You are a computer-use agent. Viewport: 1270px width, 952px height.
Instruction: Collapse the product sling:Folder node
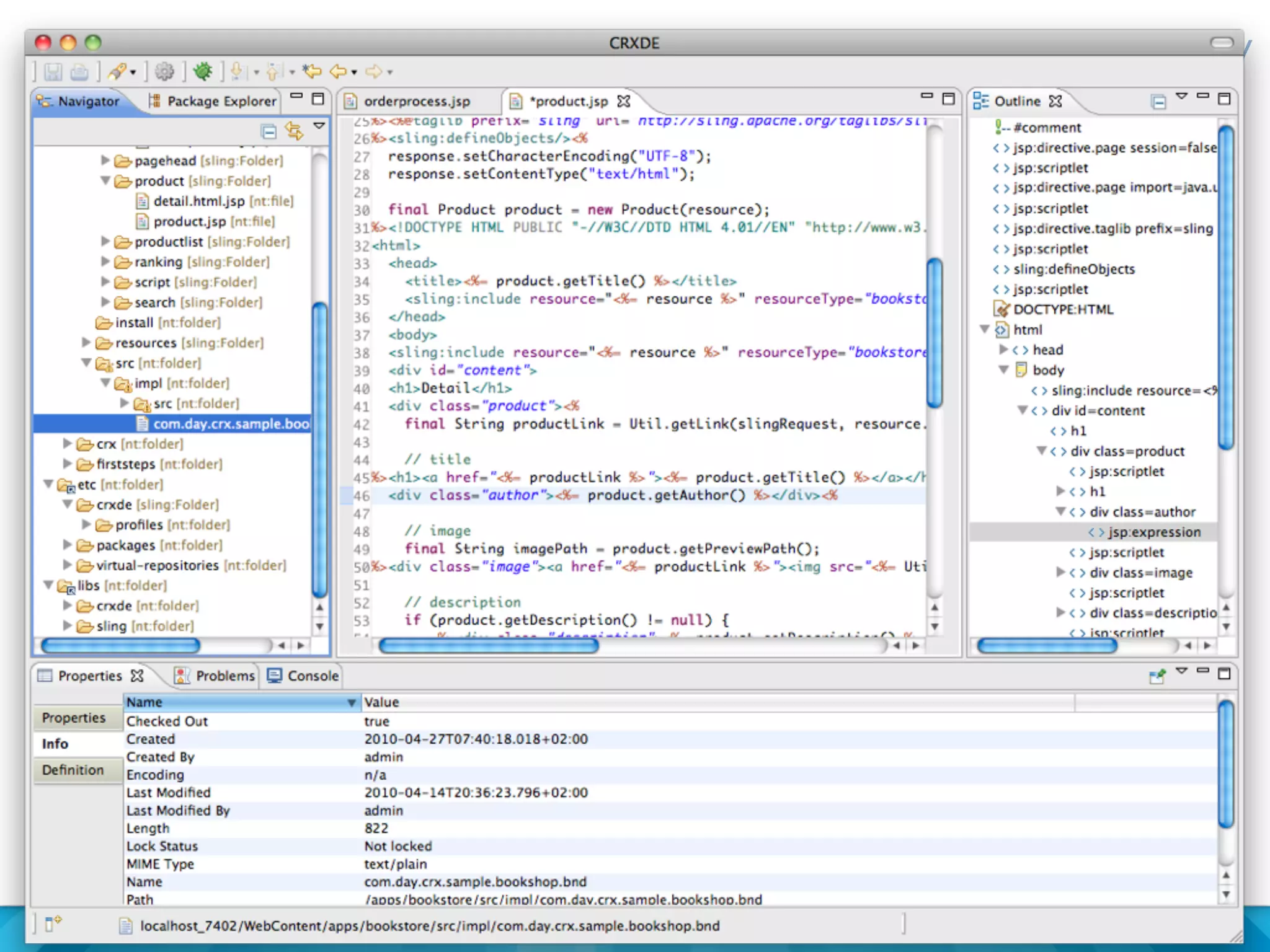(105, 181)
